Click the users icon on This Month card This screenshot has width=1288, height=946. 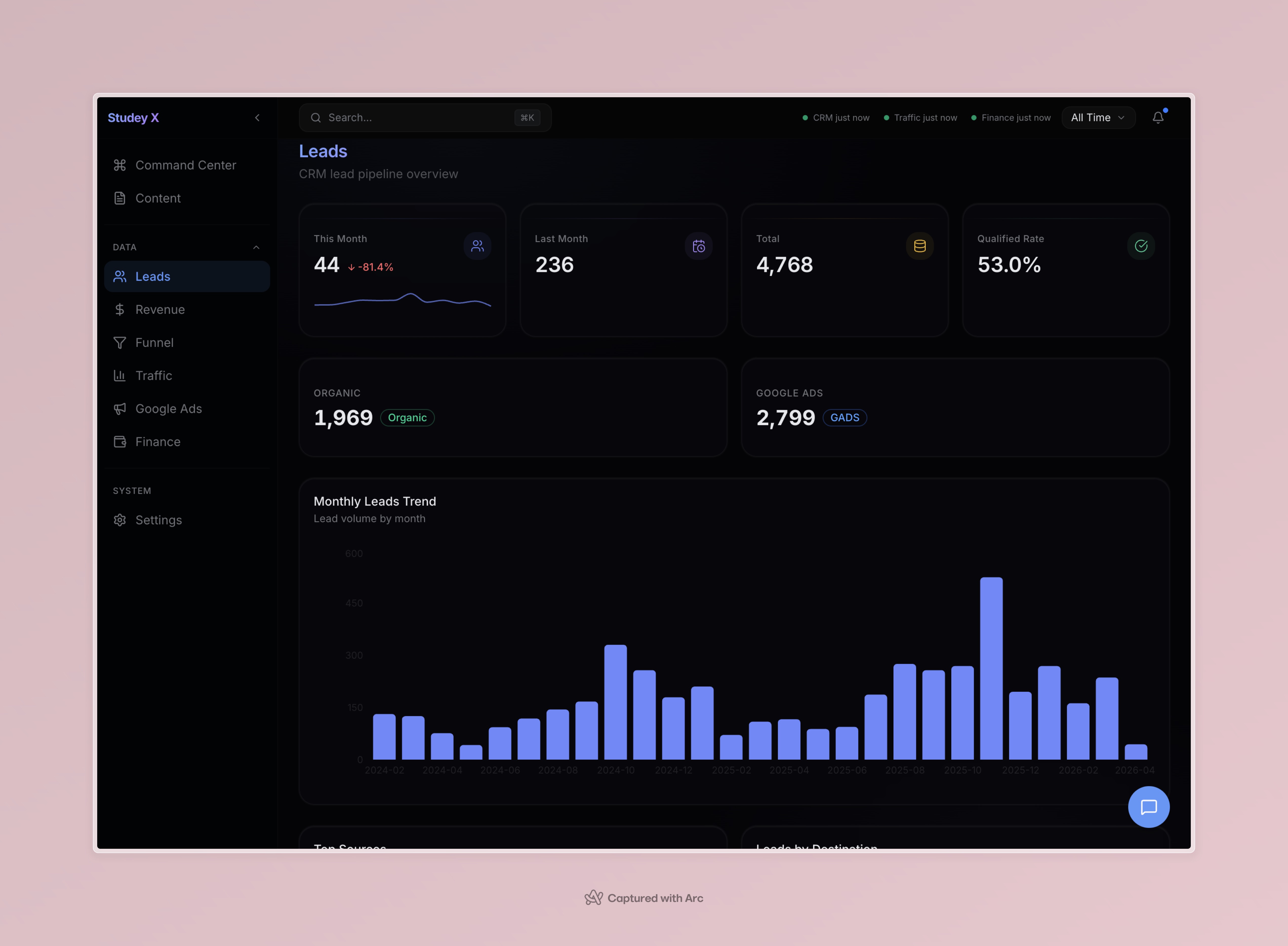pos(477,246)
